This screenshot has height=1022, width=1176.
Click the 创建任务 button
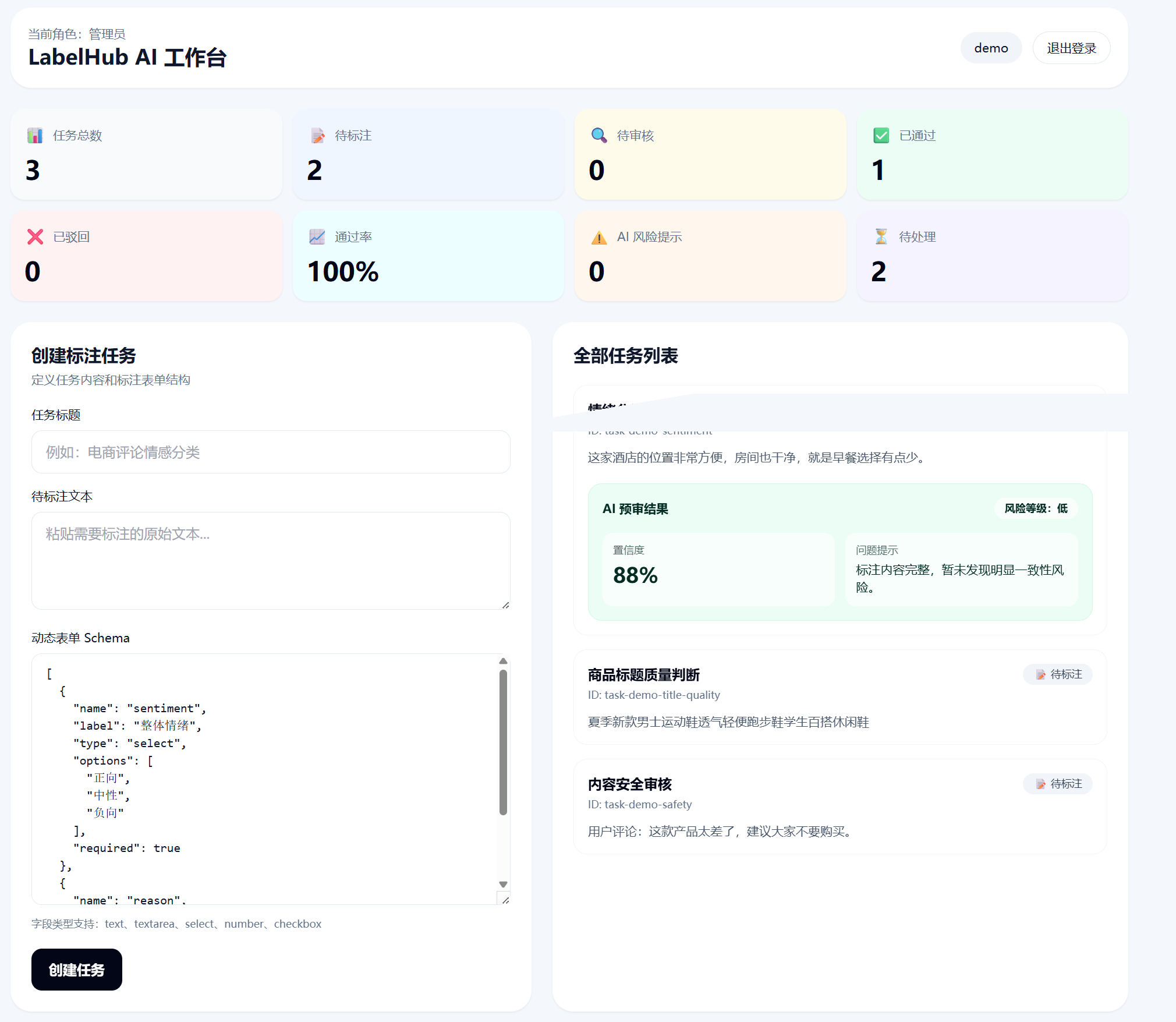click(77, 970)
